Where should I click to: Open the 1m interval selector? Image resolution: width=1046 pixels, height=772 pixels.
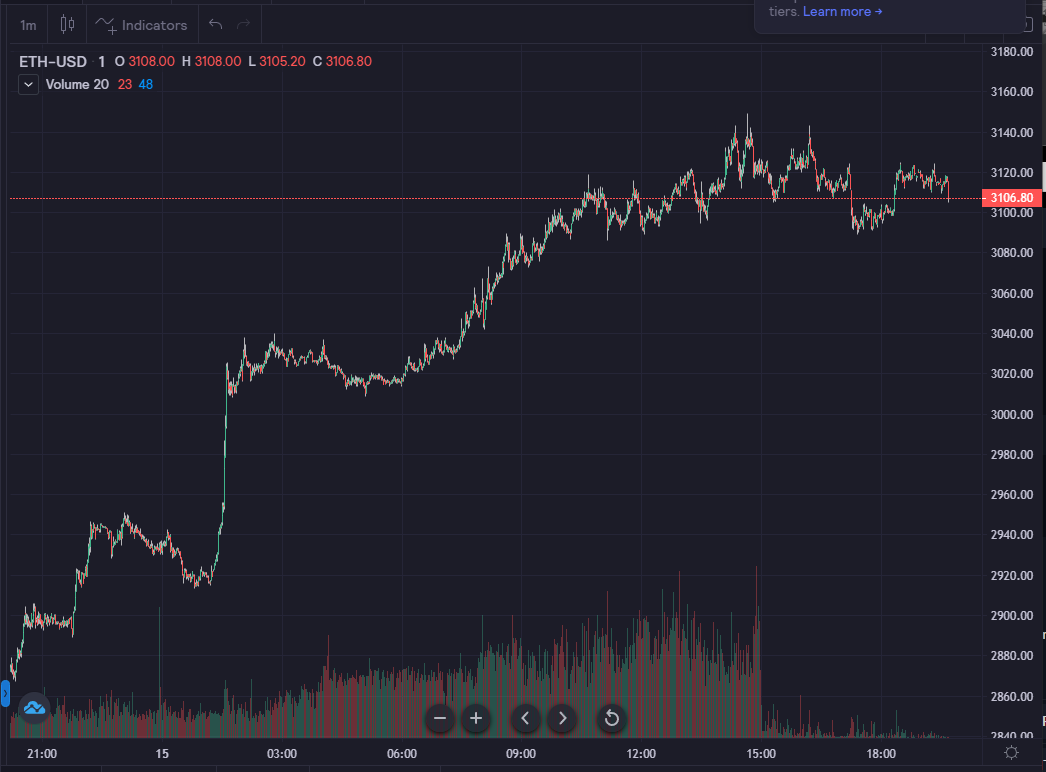pyautogui.click(x=28, y=25)
